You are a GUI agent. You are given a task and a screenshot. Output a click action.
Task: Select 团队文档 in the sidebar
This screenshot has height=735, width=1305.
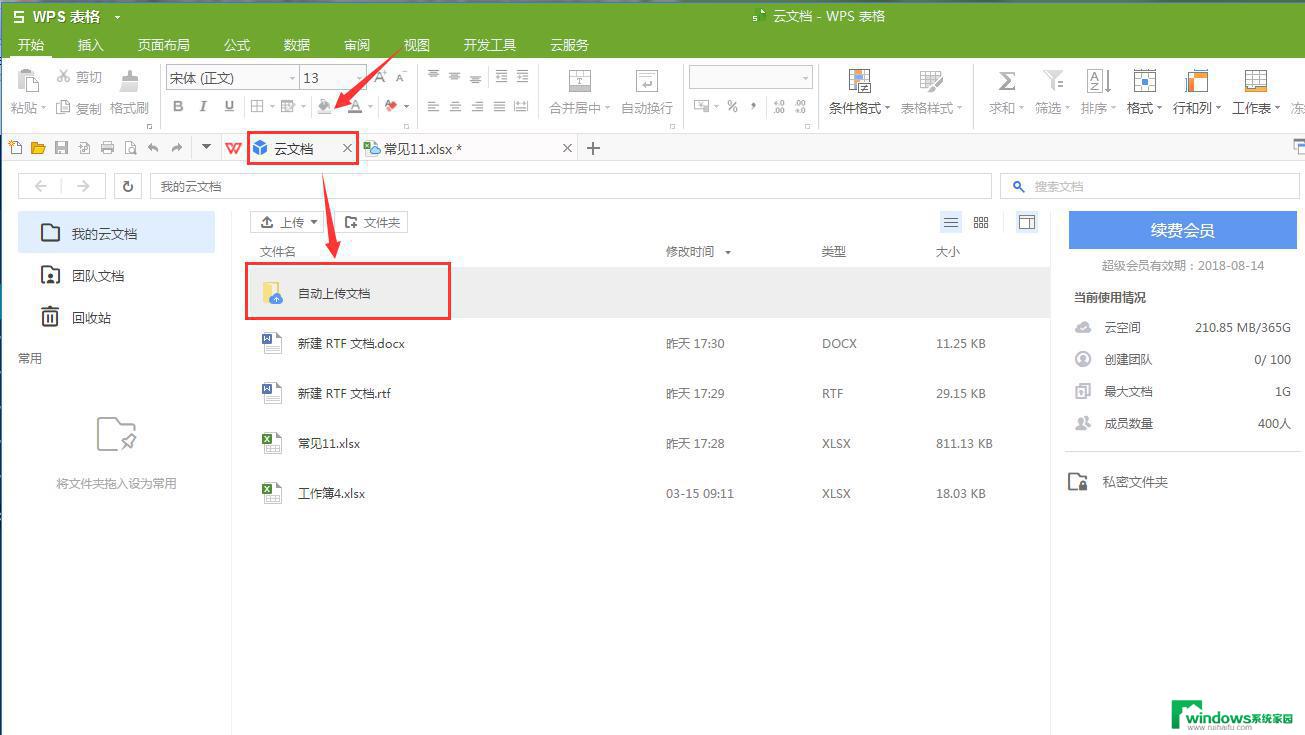116,276
